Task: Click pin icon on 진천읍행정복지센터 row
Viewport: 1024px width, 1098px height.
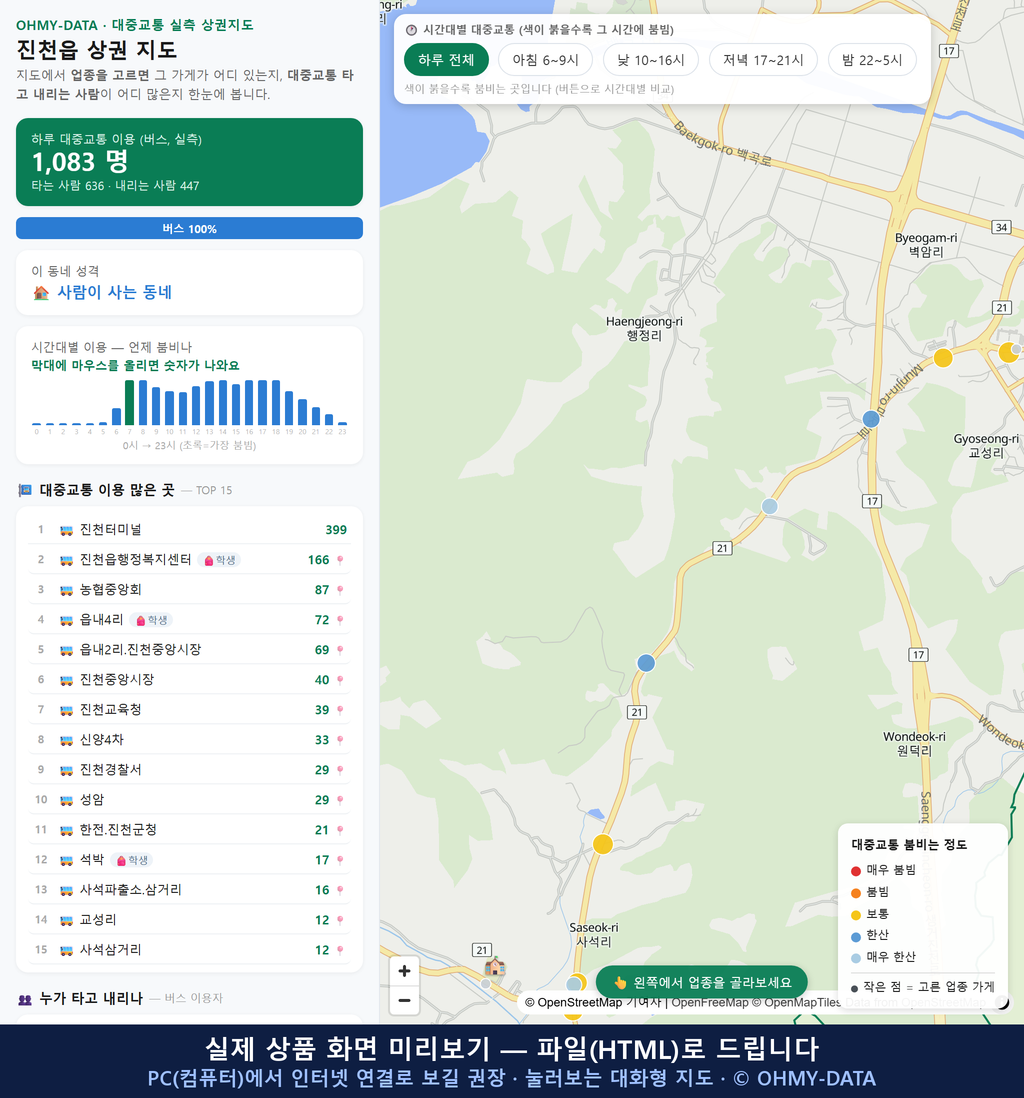Action: point(340,560)
